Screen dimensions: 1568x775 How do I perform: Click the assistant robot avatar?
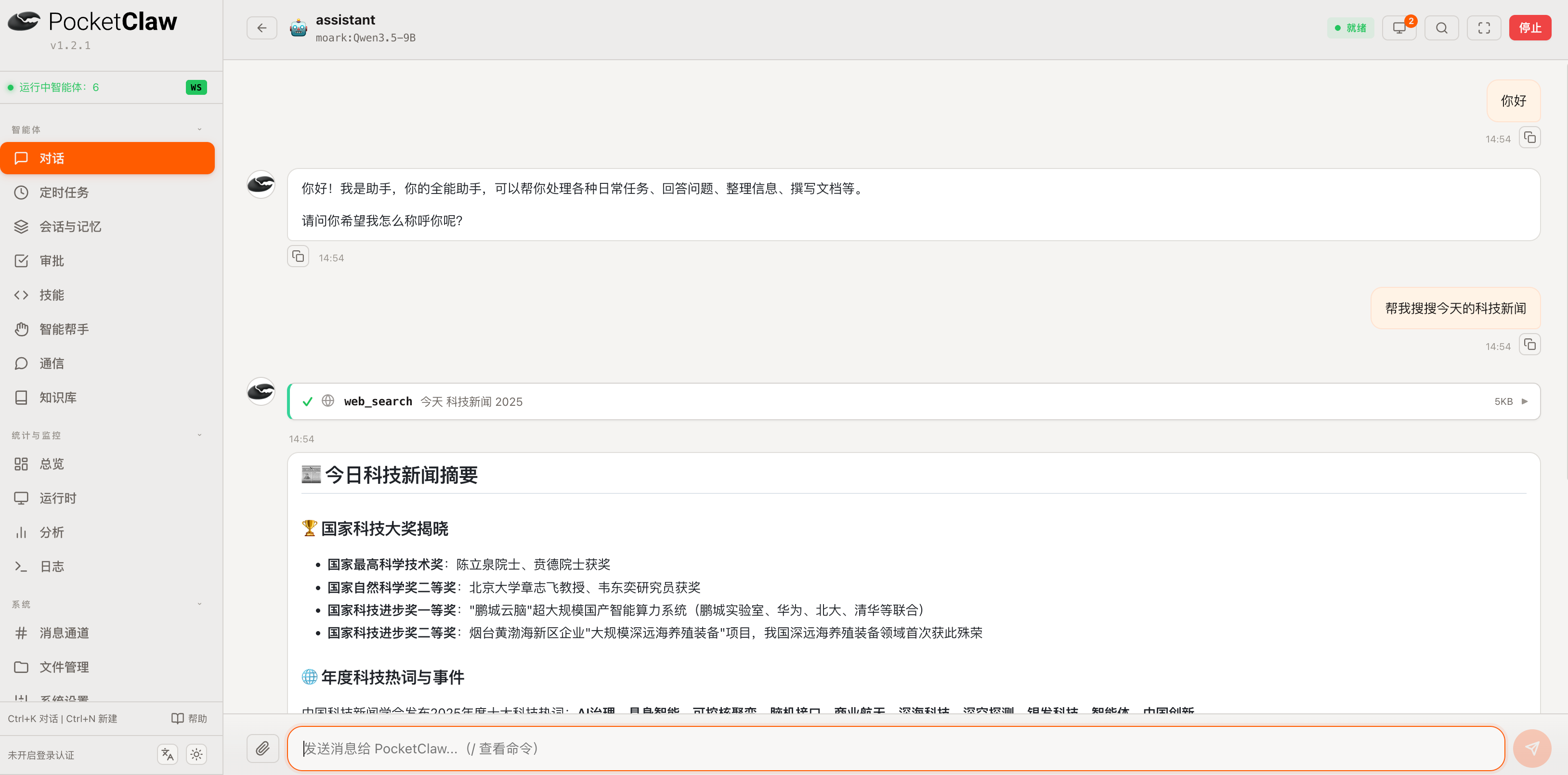tap(298, 28)
